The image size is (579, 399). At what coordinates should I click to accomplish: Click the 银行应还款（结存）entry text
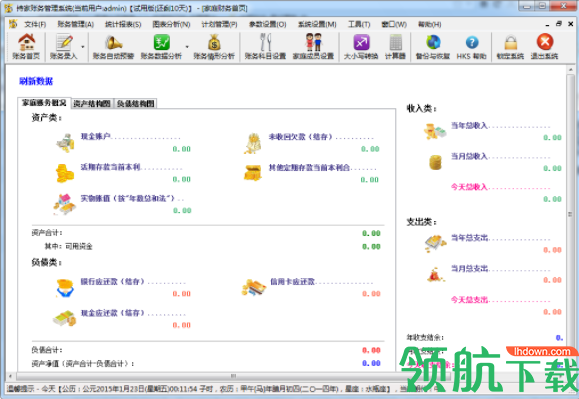coord(113,282)
